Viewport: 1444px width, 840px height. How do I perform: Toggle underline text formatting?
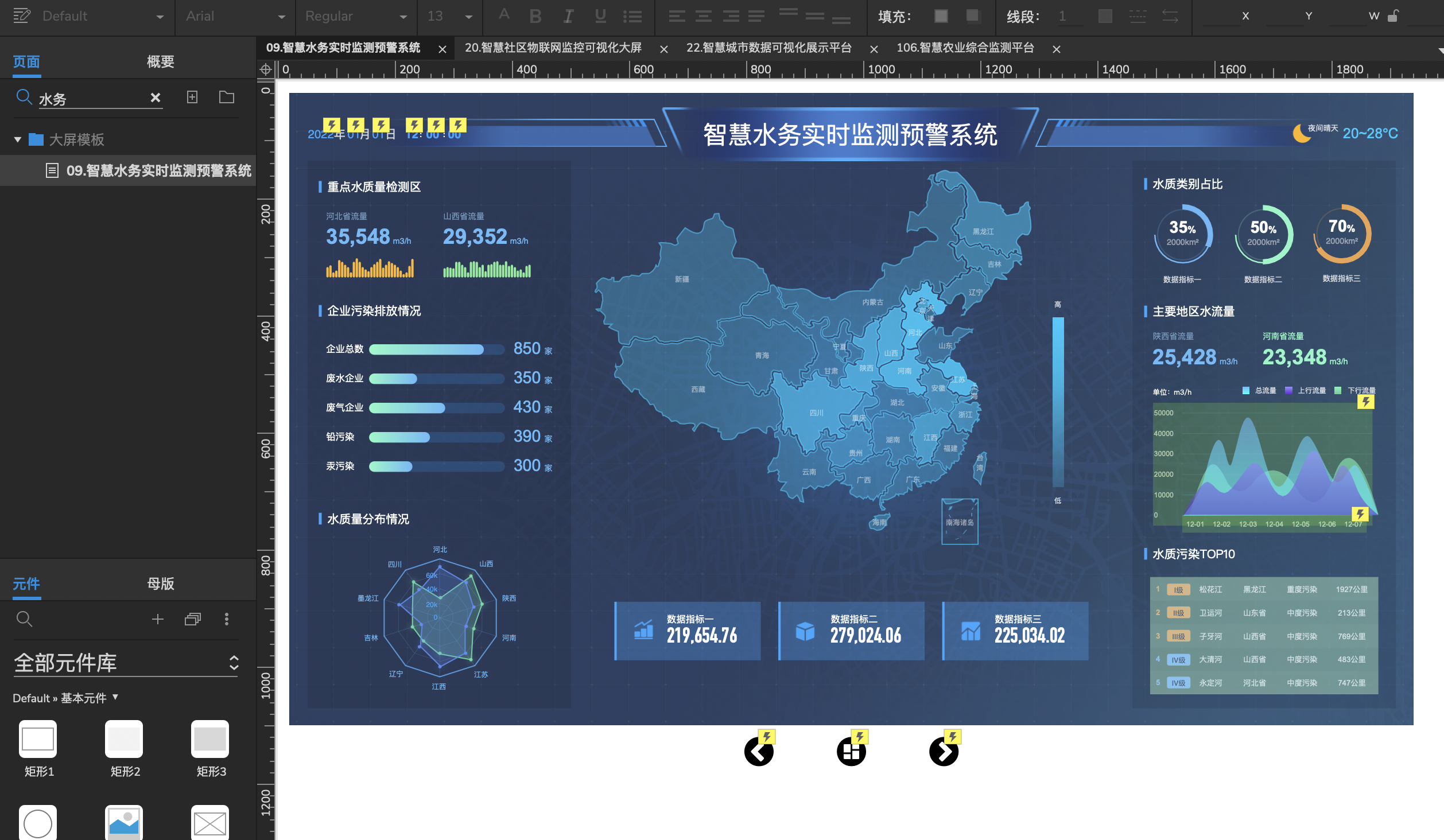point(600,16)
